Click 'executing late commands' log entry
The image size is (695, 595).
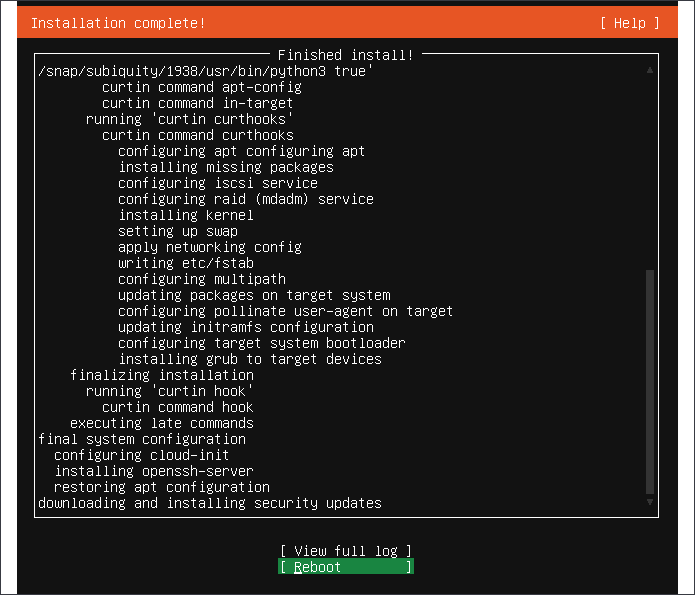click(x=162, y=423)
